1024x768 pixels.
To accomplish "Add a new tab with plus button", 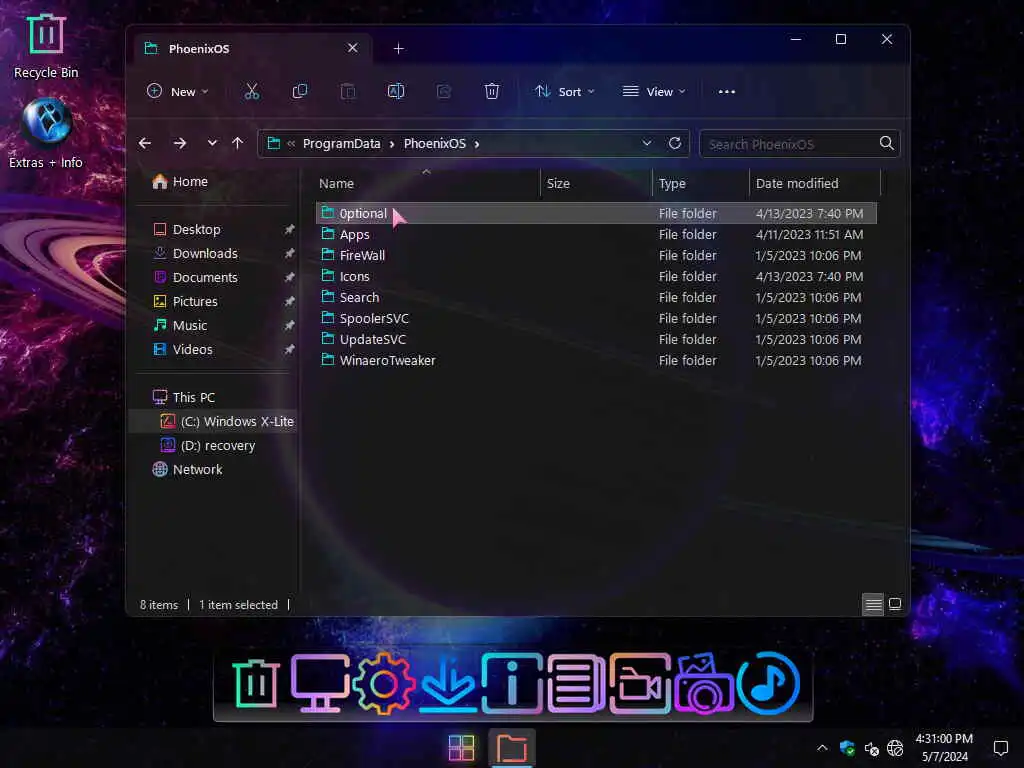I will tap(398, 48).
